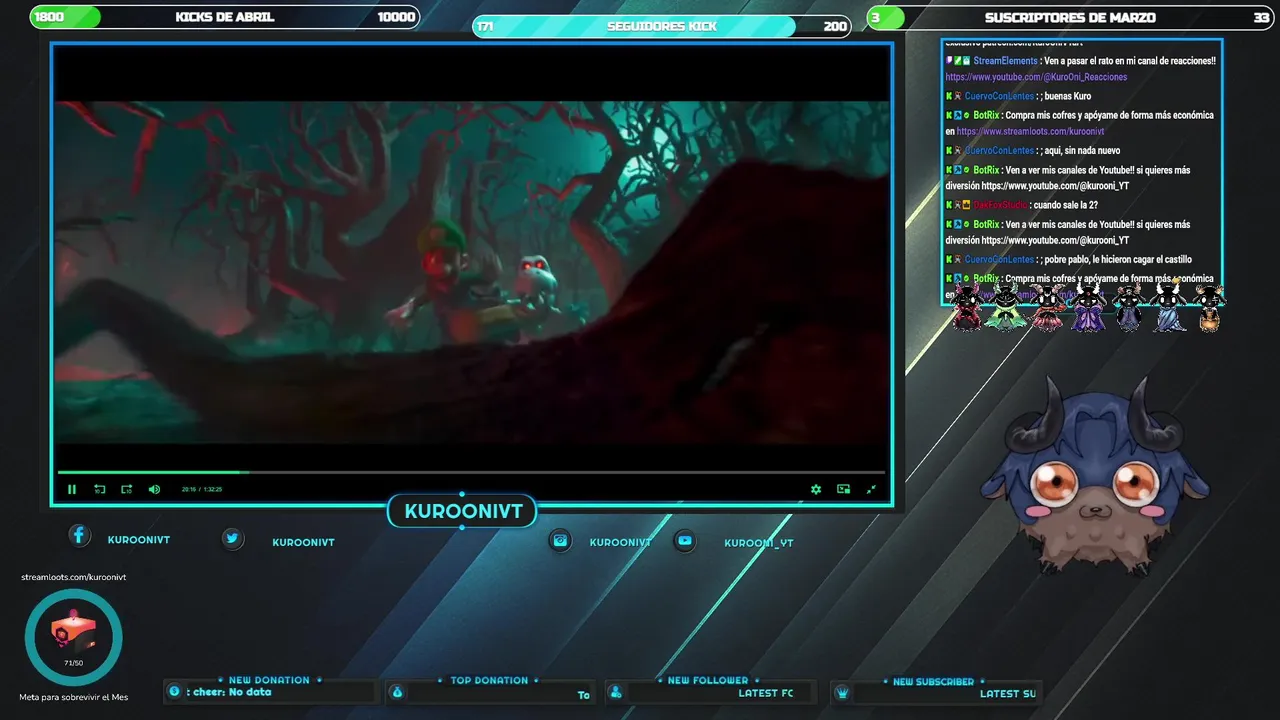
Task: Click the New Follower header label
Action: tap(708, 680)
